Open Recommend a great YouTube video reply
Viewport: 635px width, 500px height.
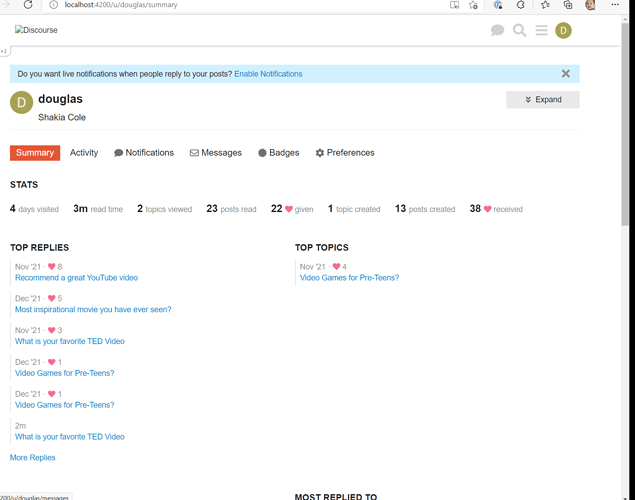tap(76, 278)
